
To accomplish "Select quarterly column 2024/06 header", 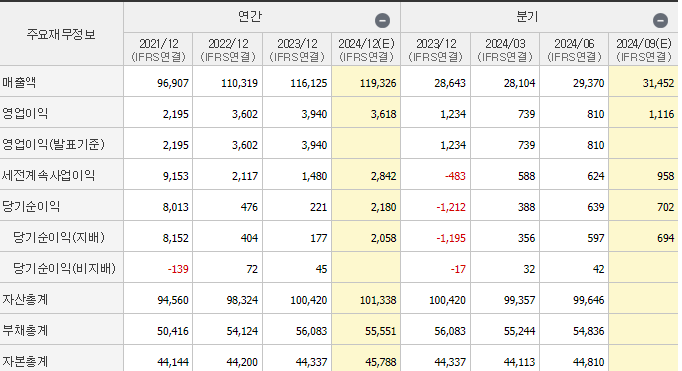I will tap(574, 50).
